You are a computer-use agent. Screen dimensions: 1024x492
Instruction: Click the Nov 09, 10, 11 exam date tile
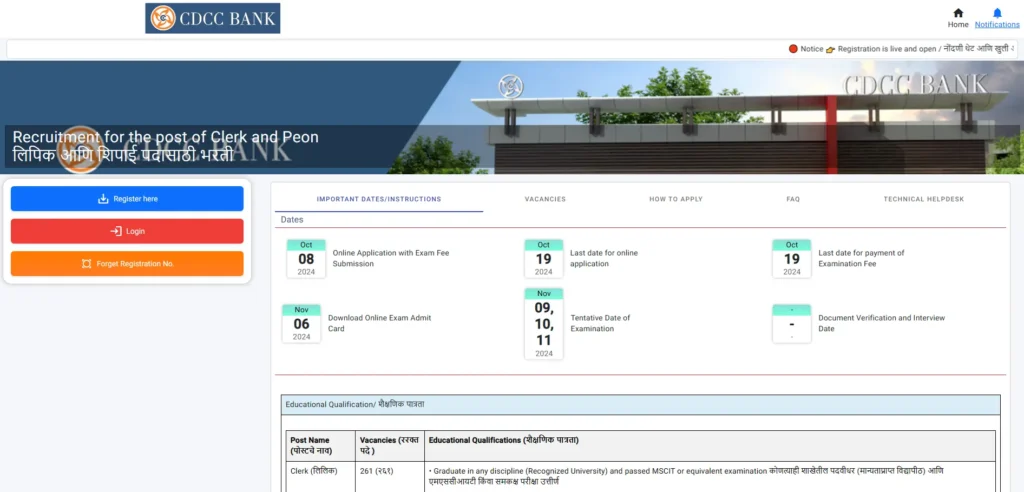click(x=544, y=324)
